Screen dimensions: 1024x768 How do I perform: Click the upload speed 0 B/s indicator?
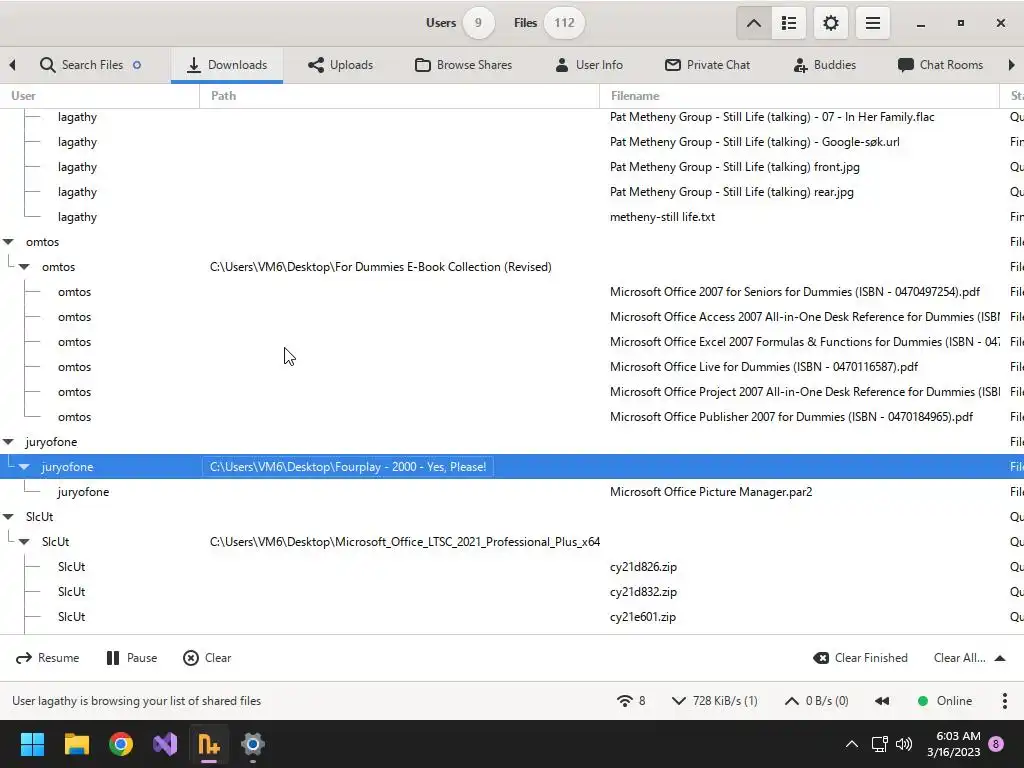[816, 701]
